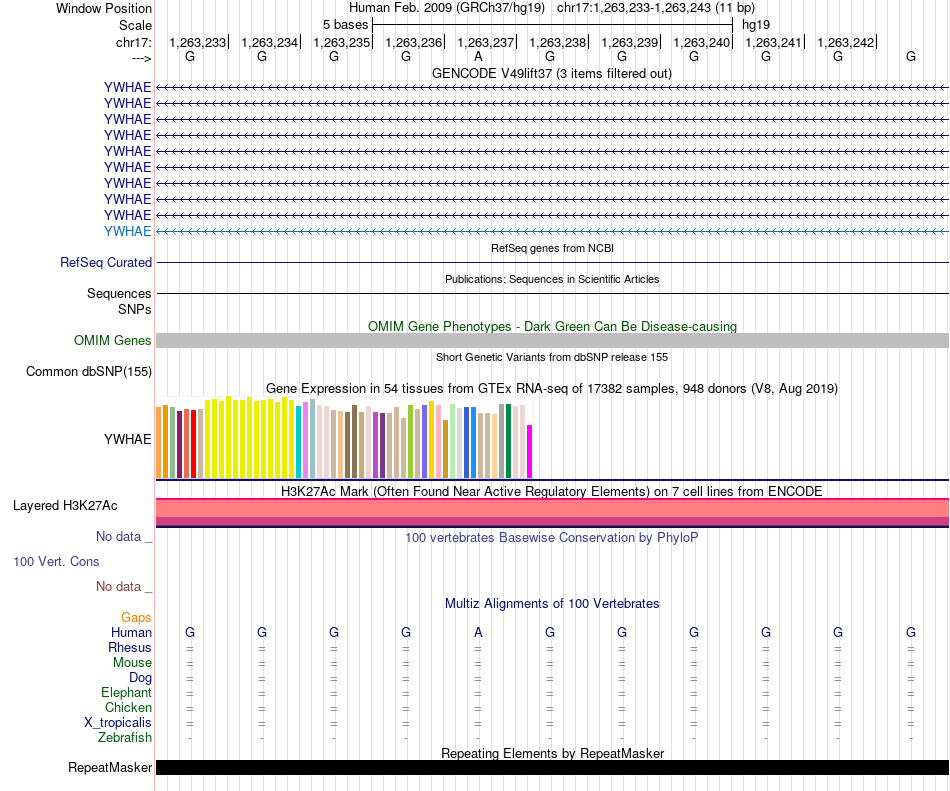Click the gray OMIM Genes track bar
950x791 pixels.
coord(553,340)
